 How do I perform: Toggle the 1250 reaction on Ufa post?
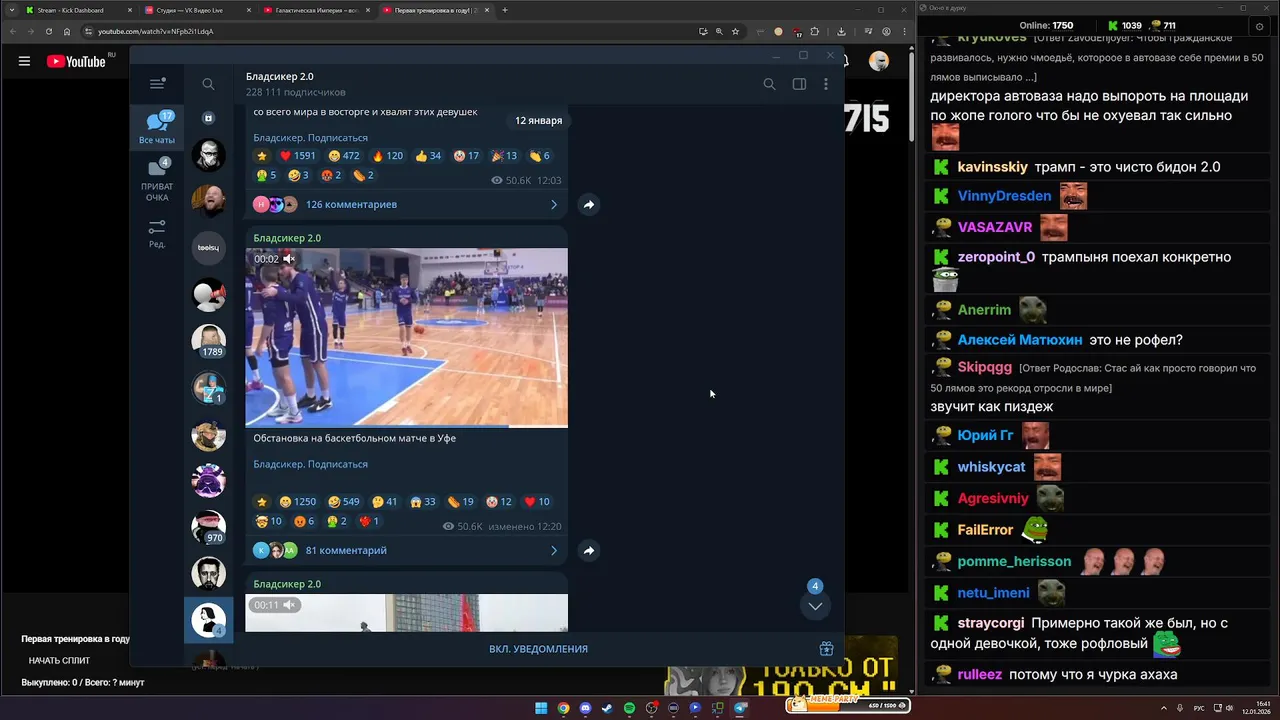pyautogui.click(x=298, y=502)
